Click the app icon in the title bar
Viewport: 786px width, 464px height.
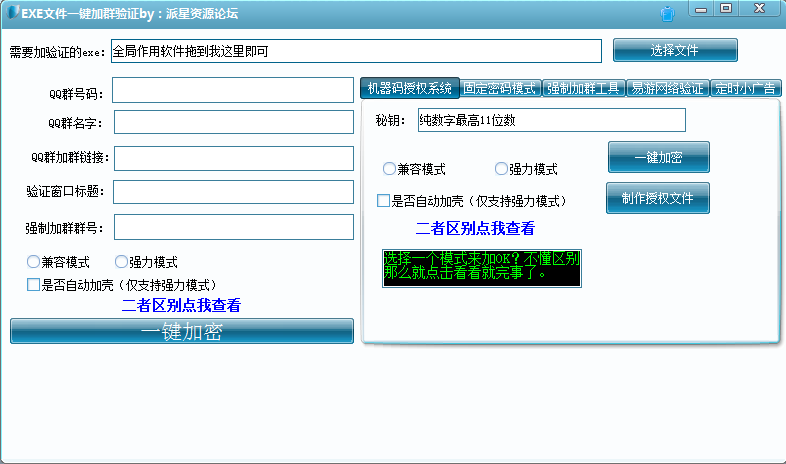coord(14,12)
